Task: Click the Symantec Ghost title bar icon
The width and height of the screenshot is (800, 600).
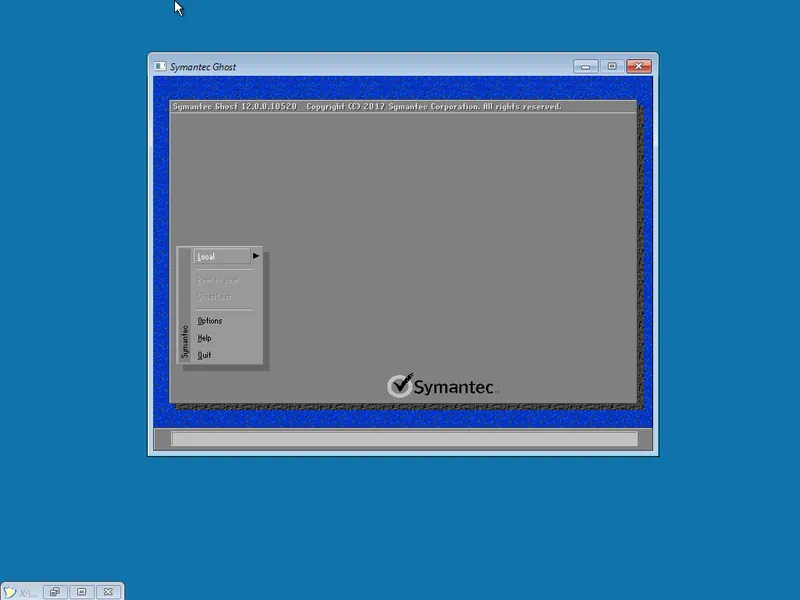Action: 160,66
